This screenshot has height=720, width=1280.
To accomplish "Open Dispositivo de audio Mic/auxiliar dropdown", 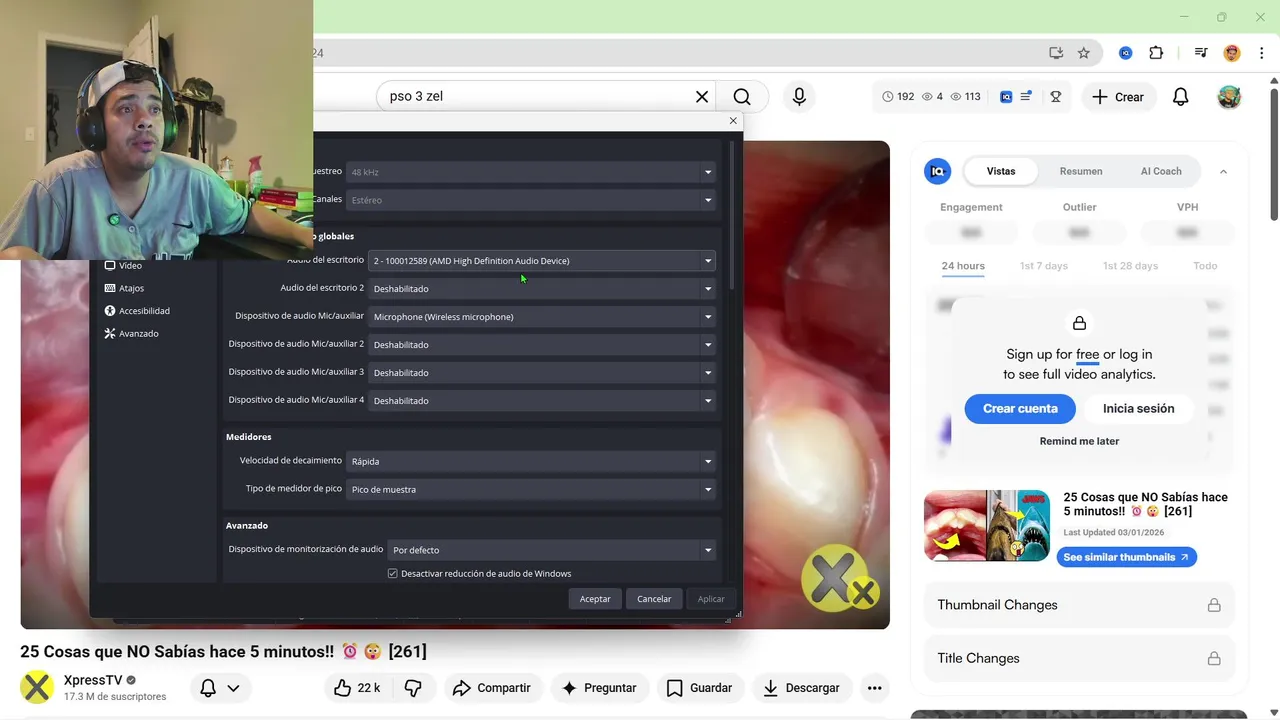I will [542, 317].
